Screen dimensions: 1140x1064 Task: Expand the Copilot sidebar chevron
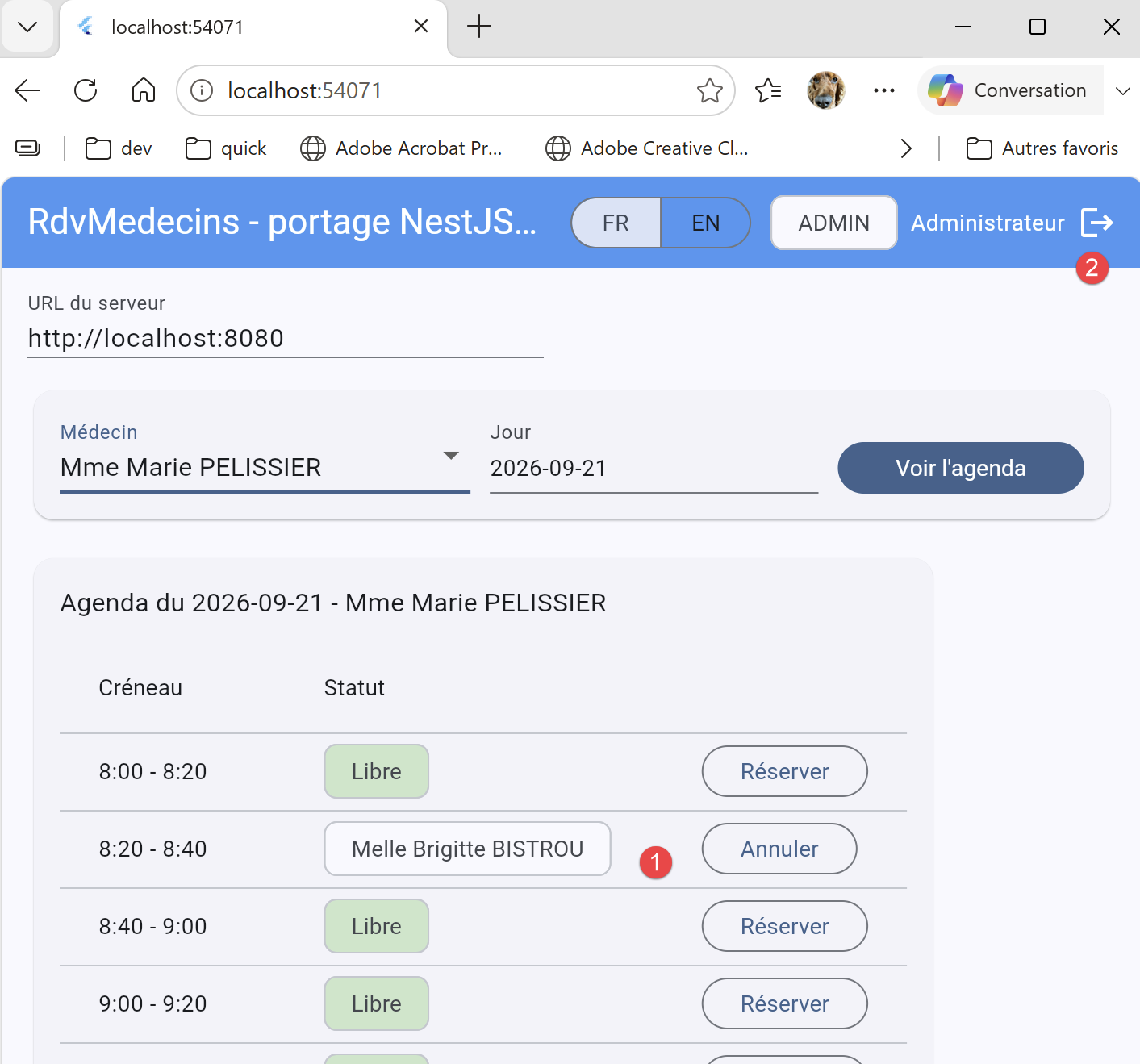(1122, 90)
